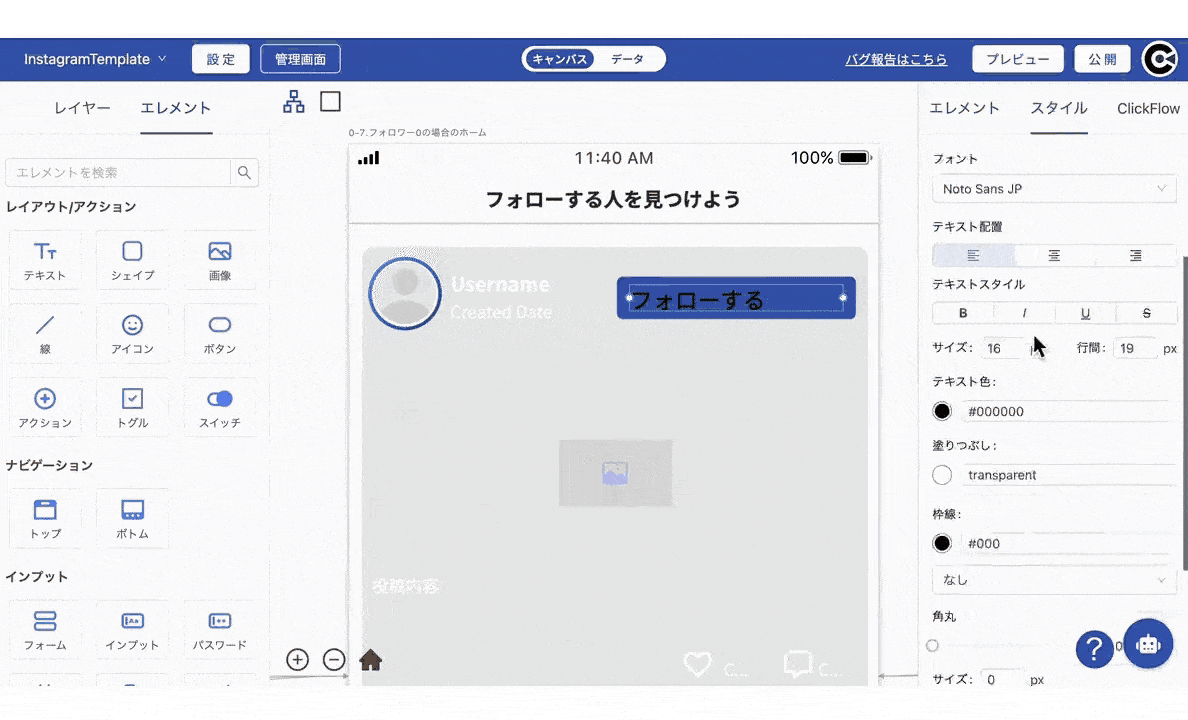This screenshot has width=1188, height=720.
Task: Click the black text color swatch
Action: (x=942, y=411)
